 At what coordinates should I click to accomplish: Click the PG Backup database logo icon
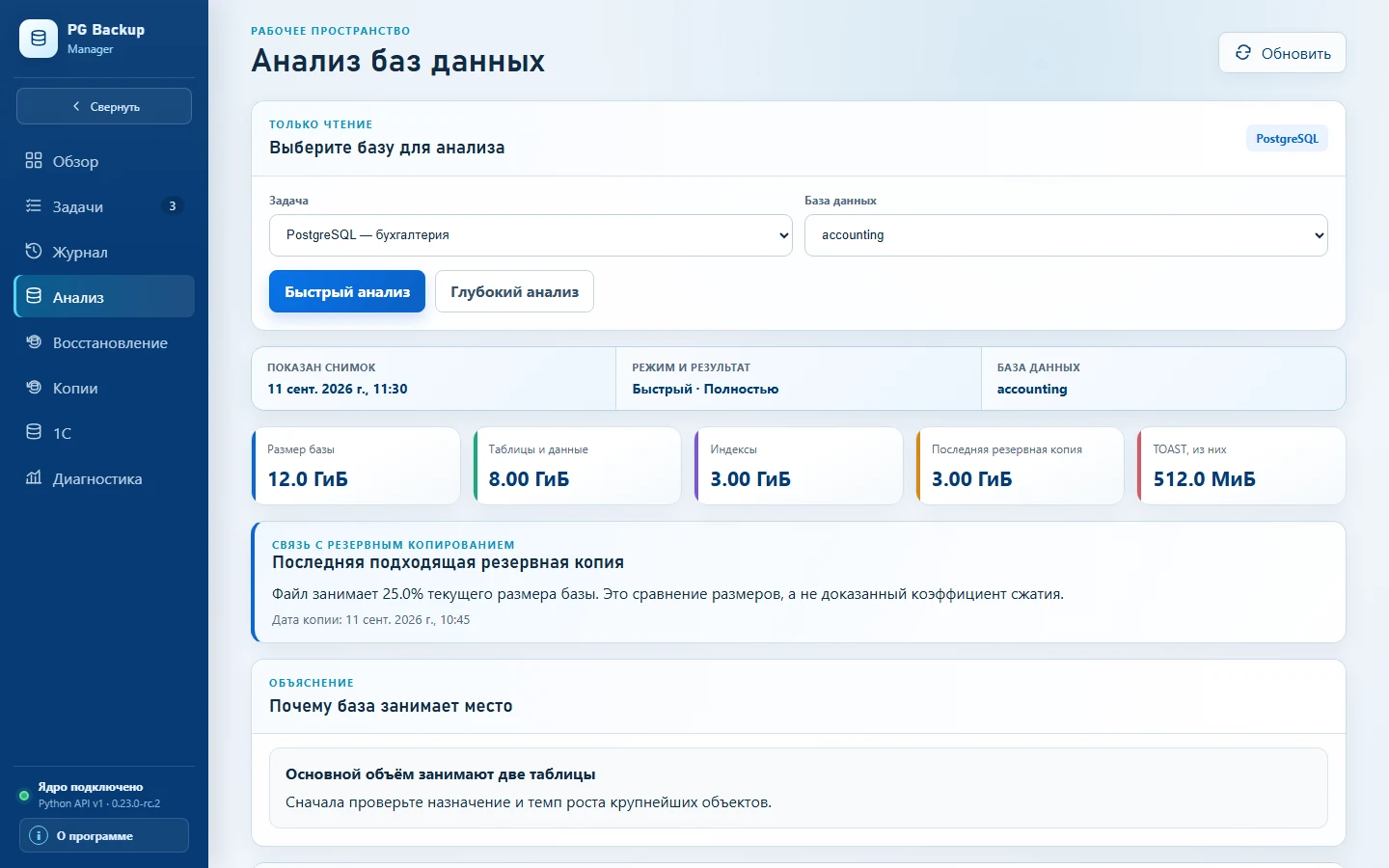(39, 39)
